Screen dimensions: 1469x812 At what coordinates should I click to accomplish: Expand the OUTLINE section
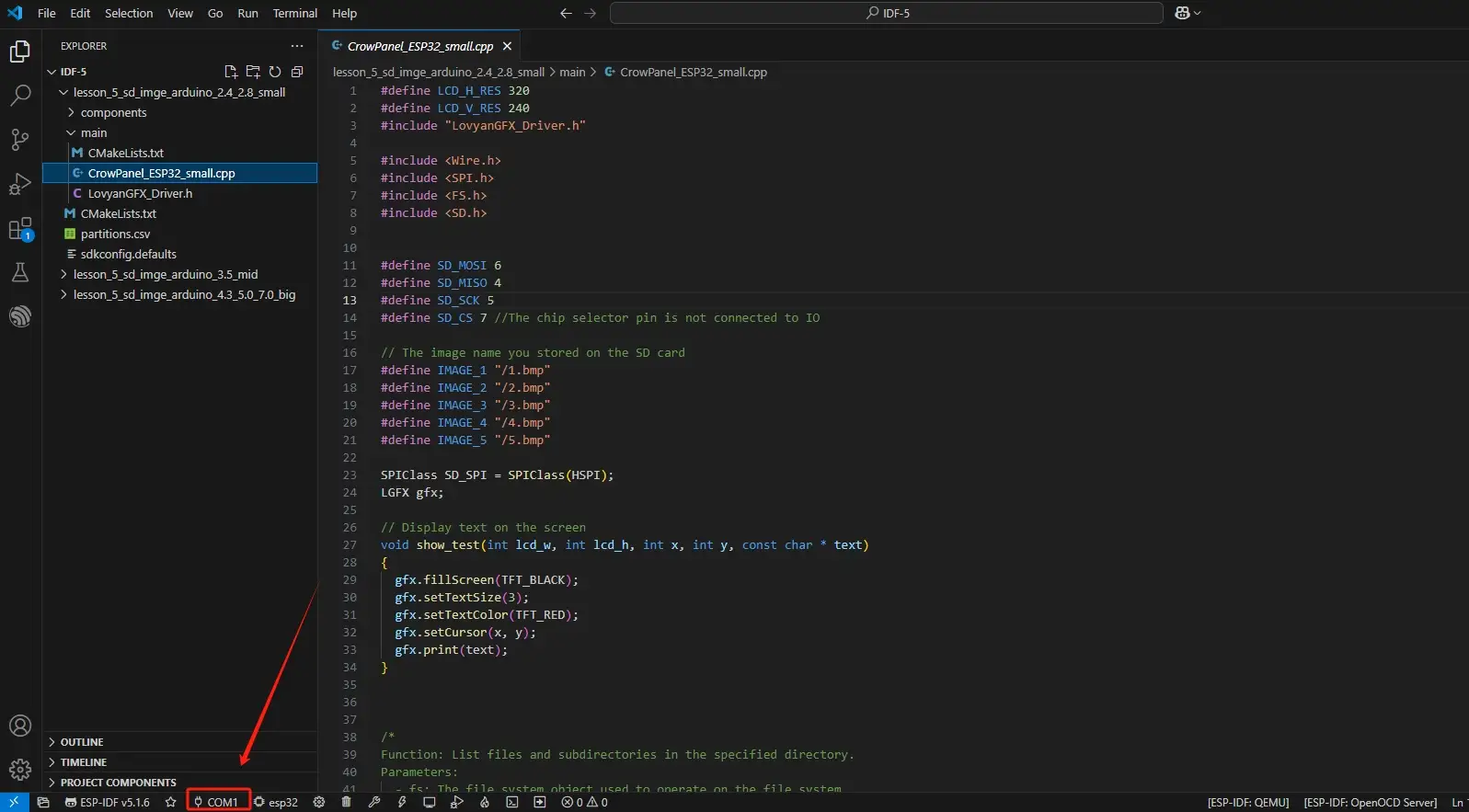[x=82, y=742]
